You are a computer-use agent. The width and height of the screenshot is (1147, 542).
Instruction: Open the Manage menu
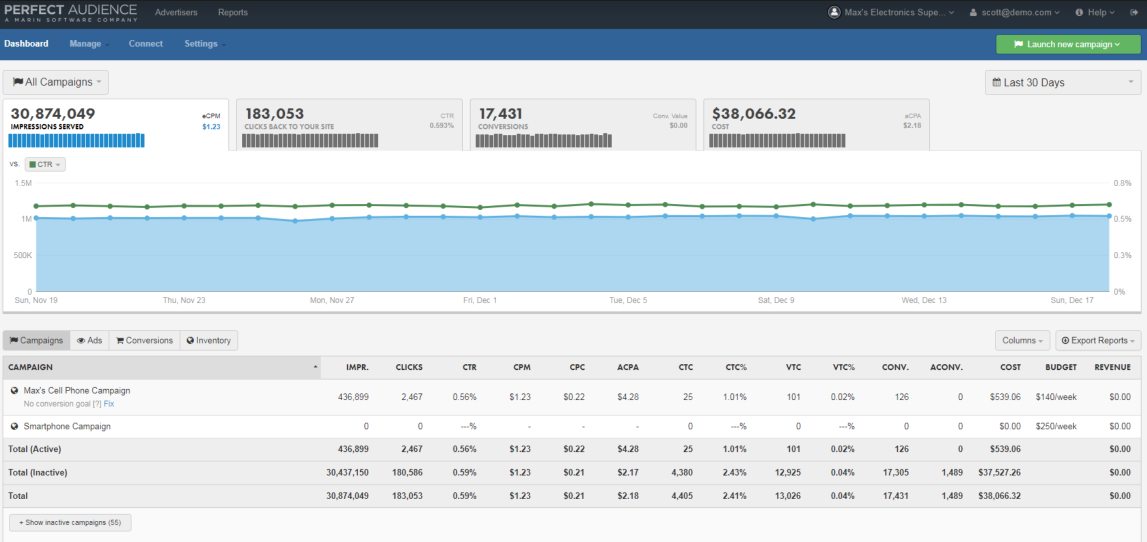coord(88,44)
